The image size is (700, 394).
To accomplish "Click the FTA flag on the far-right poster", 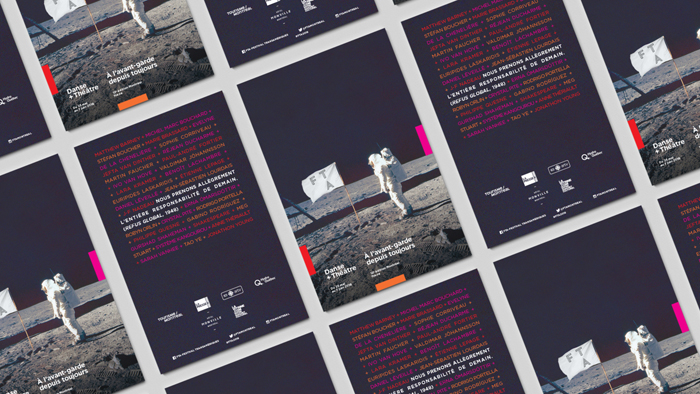I will pos(650,57).
